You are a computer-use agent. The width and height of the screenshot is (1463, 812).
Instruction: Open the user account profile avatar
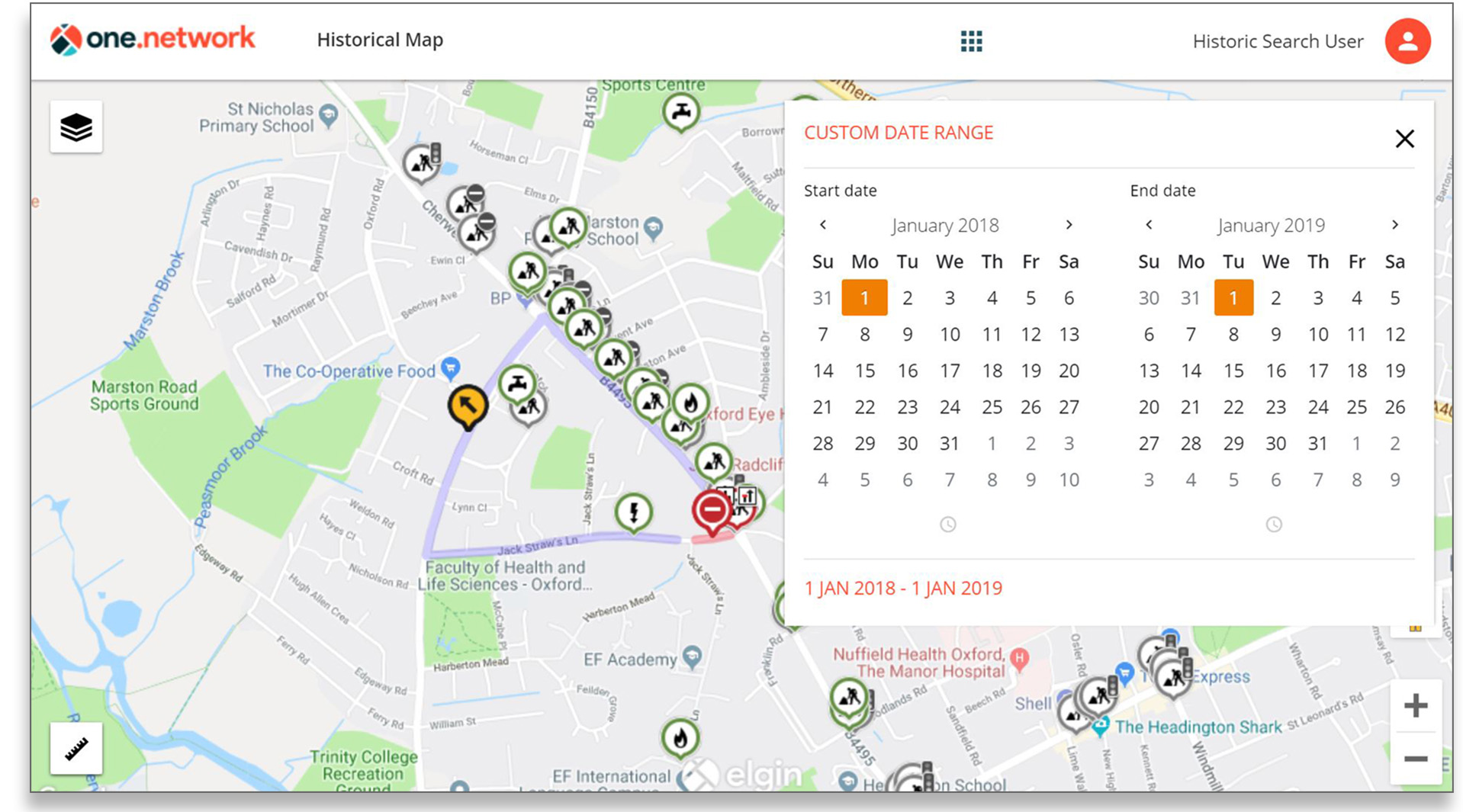click(x=1407, y=41)
